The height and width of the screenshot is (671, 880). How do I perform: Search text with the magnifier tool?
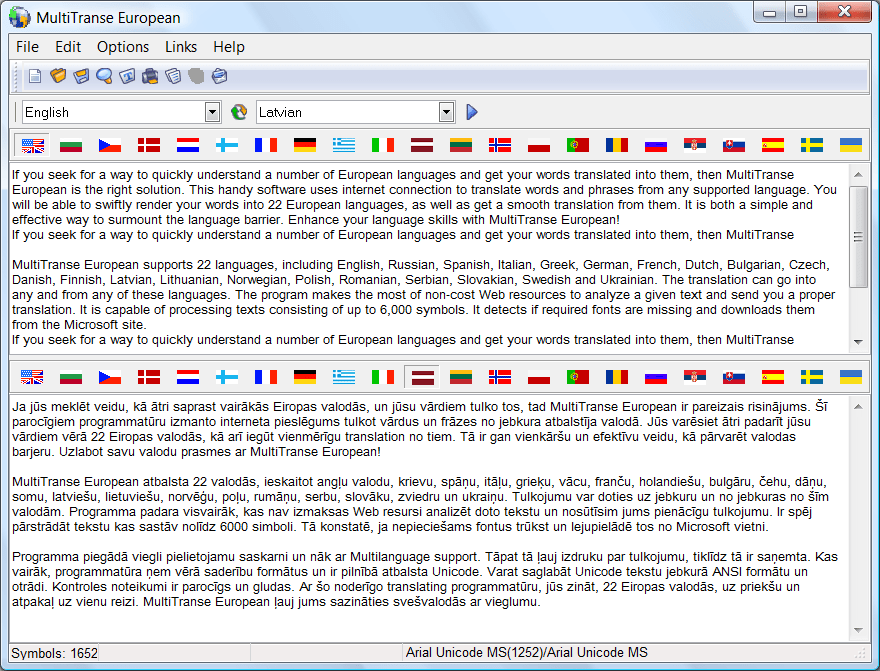click(103, 76)
